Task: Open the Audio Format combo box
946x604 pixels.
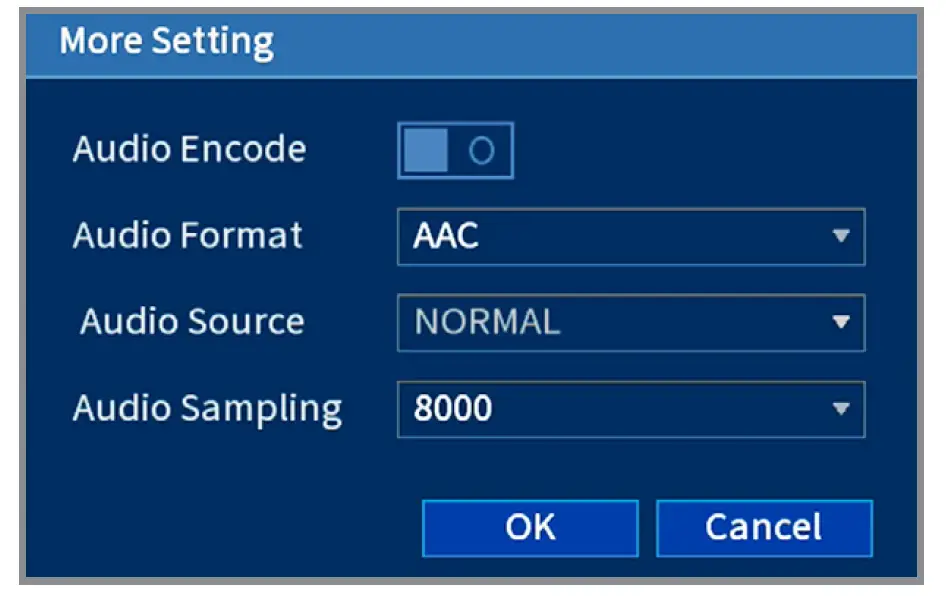Action: pyautogui.click(x=630, y=237)
